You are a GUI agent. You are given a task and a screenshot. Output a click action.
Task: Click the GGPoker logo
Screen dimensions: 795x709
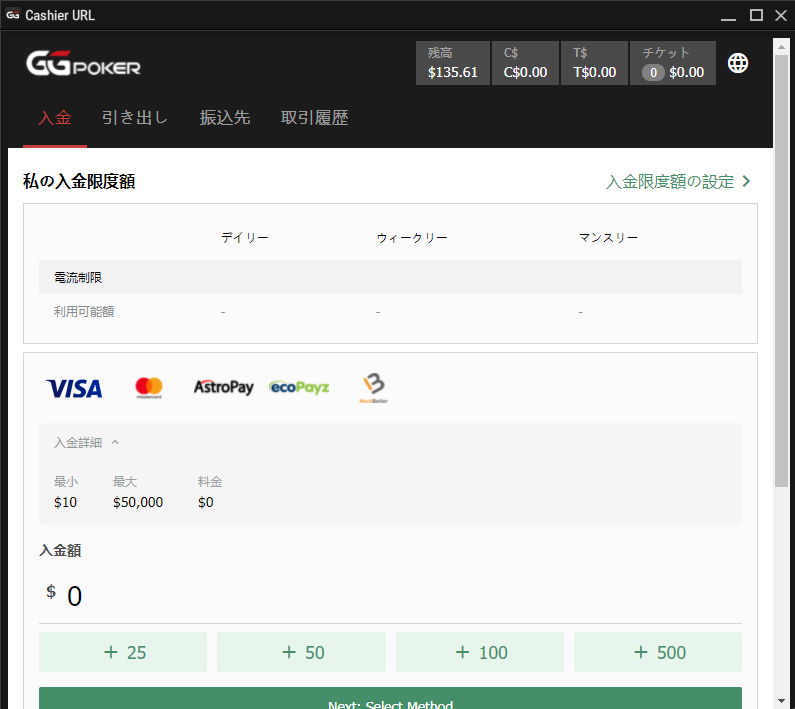pos(84,63)
